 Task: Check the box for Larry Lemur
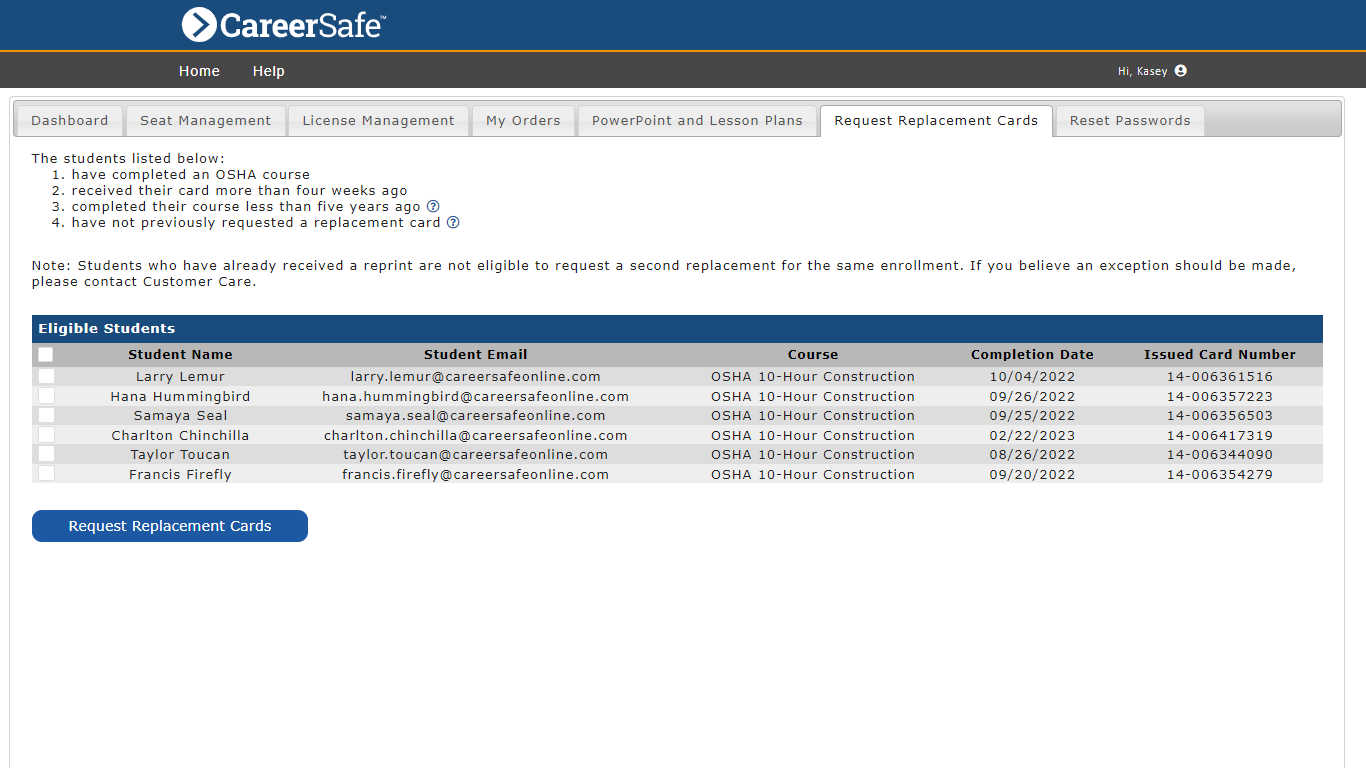[46, 377]
